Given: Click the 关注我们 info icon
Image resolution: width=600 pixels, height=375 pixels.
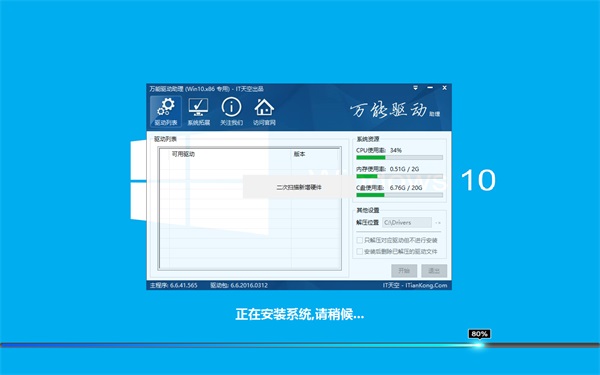Looking at the screenshot, I should (x=232, y=111).
